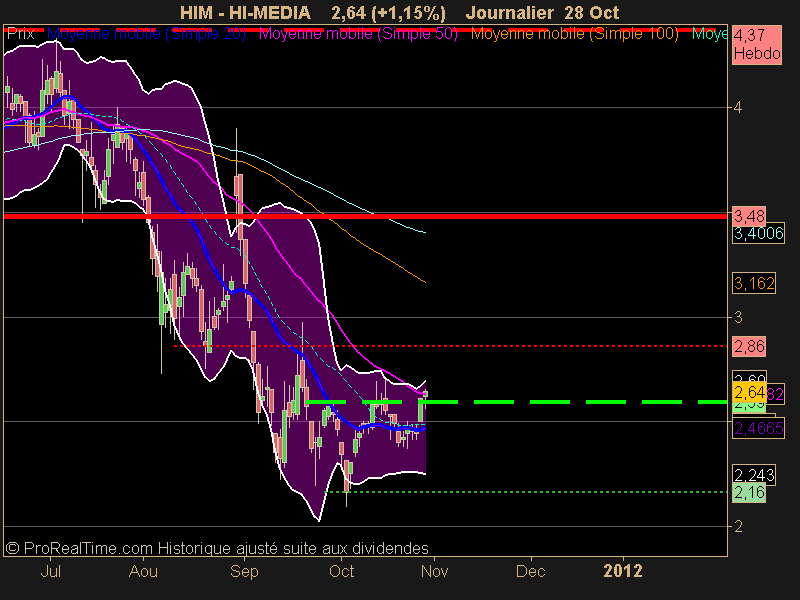
Task: Click the 'Dec' label on the time axis
Action: click(x=531, y=571)
